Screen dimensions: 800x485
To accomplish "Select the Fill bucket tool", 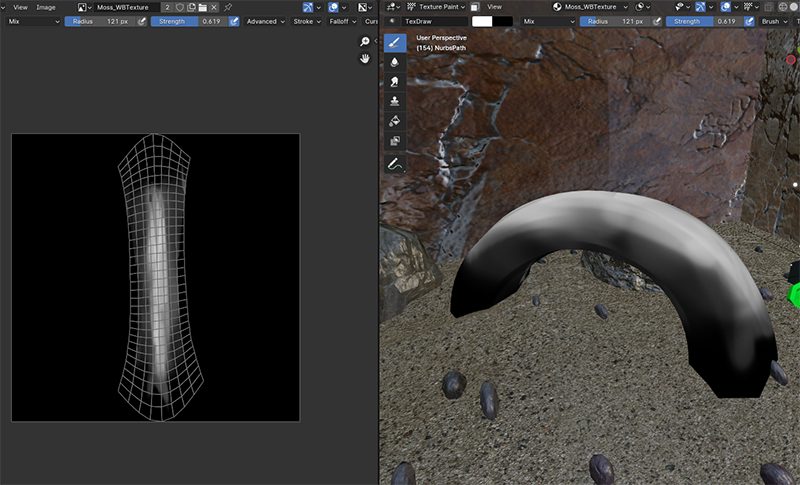I will (395, 121).
